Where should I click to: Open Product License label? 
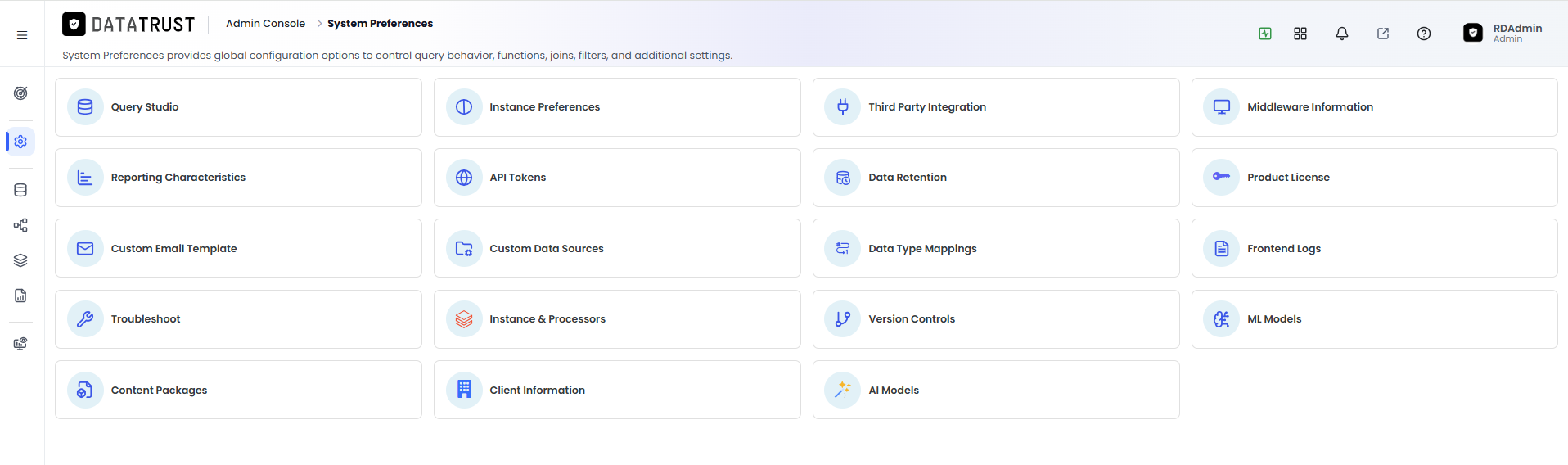tap(1288, 178)
